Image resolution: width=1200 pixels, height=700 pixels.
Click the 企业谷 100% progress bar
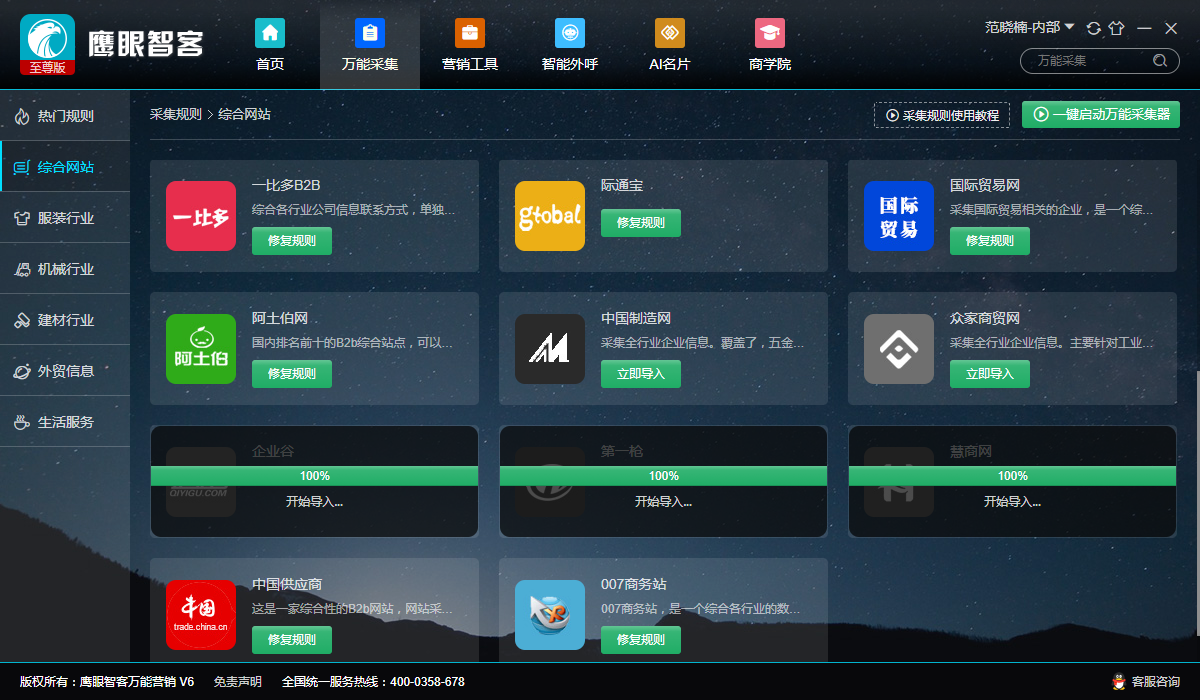314,476
